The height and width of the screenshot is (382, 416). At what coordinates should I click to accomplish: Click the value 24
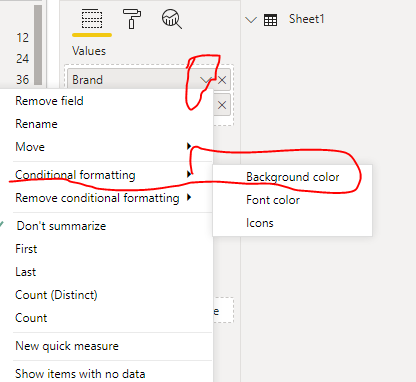(23, 59)
